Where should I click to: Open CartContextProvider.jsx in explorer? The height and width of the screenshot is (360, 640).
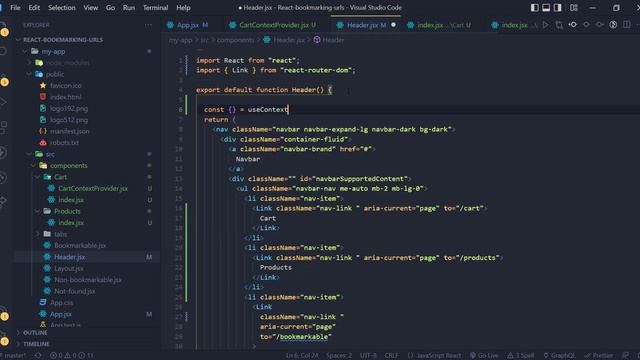[x=93, y=189]
